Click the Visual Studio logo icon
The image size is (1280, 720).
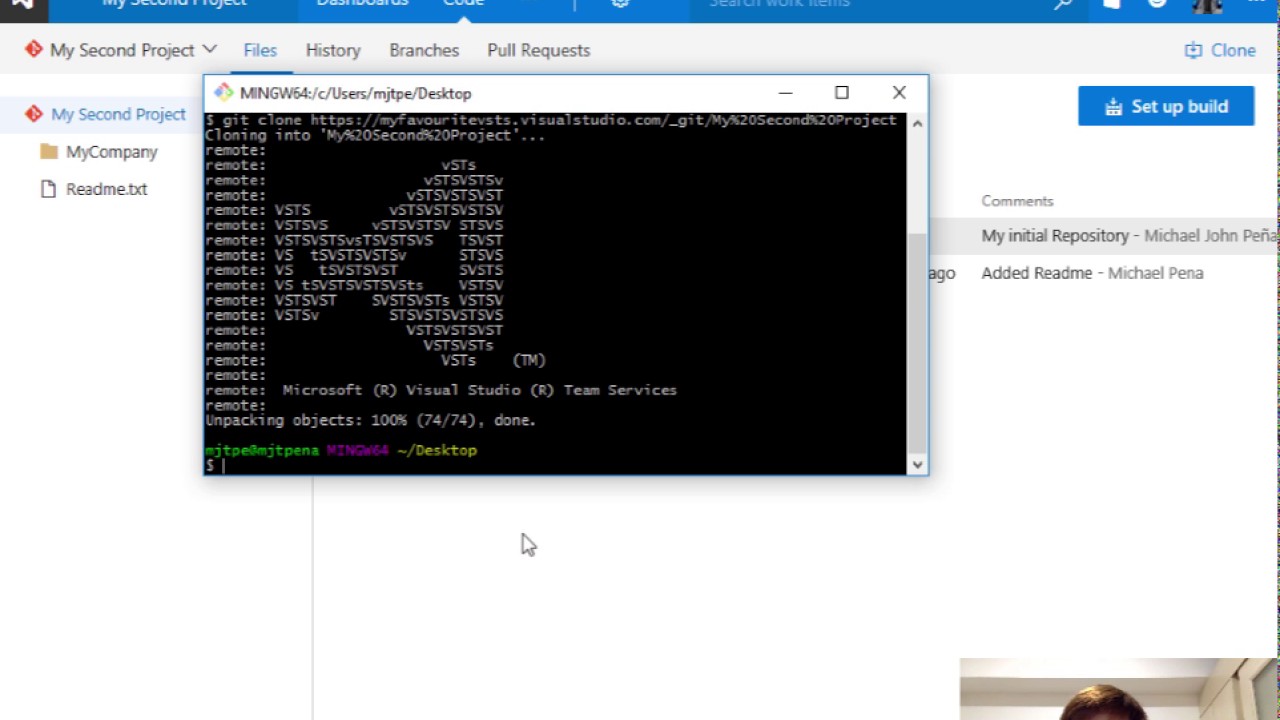(x=22, y=4)
